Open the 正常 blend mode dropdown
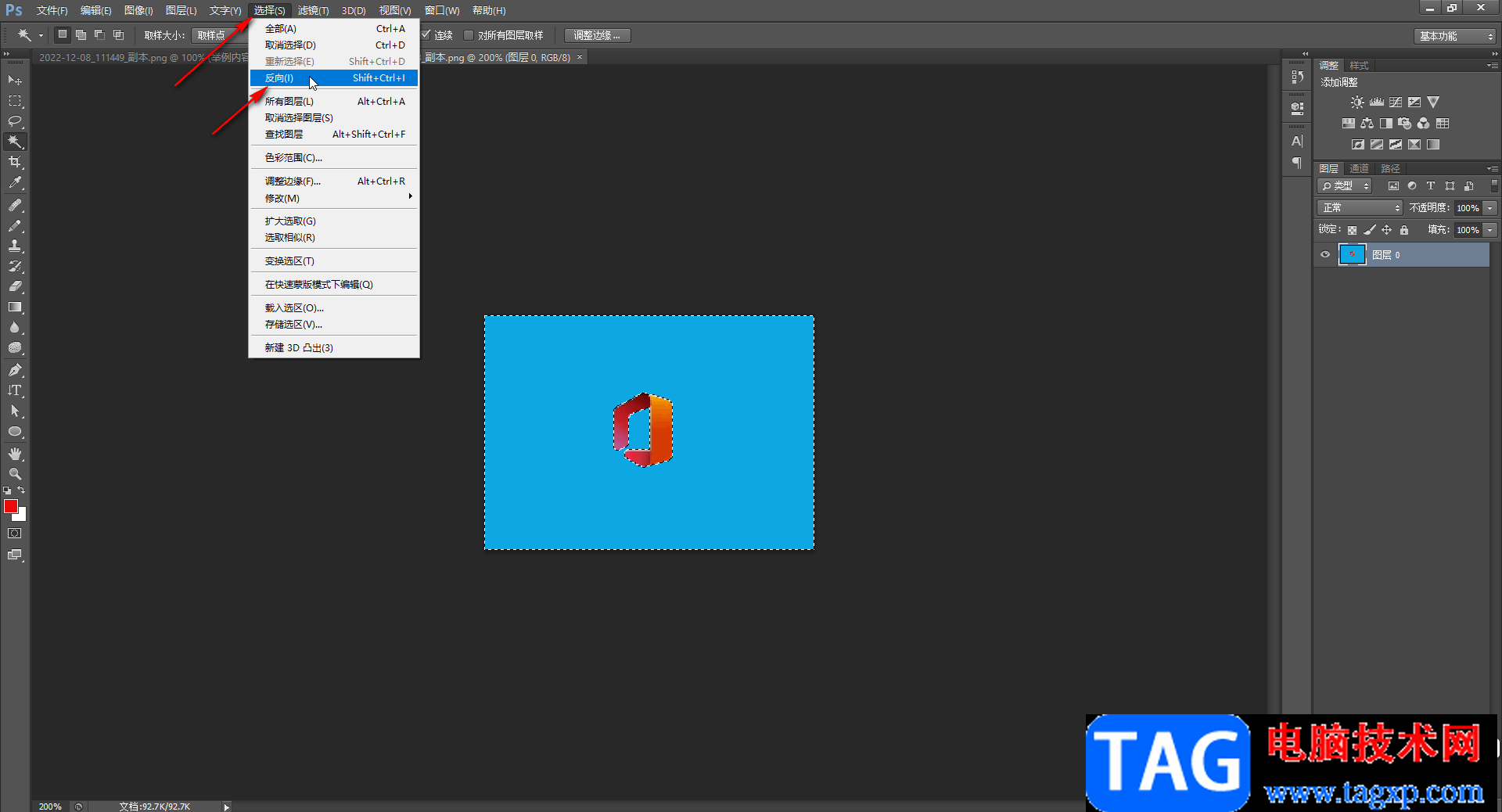Viewport: 1502px width, 812px height. [1360, 208]
